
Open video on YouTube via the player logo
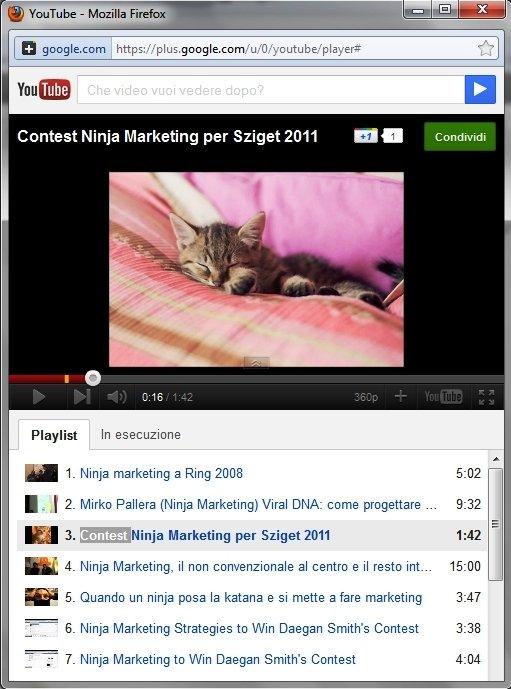[x=443, y=396]
